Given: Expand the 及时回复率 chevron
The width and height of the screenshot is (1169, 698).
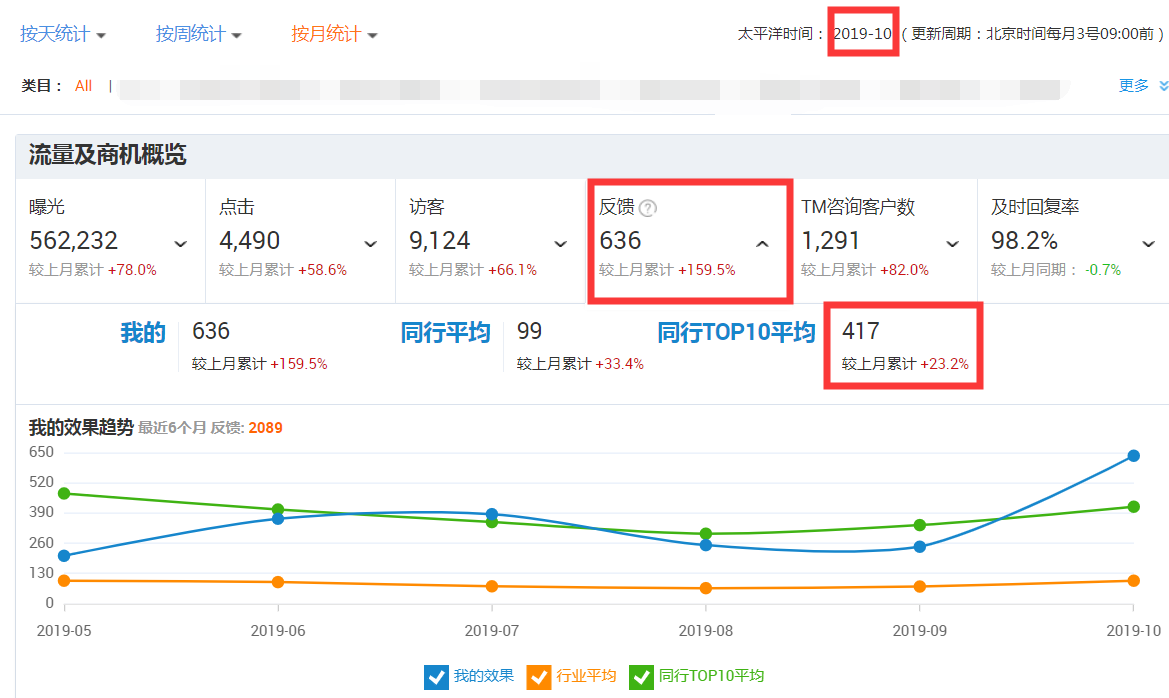Looking at the screenshot, I should [1148, 243].
